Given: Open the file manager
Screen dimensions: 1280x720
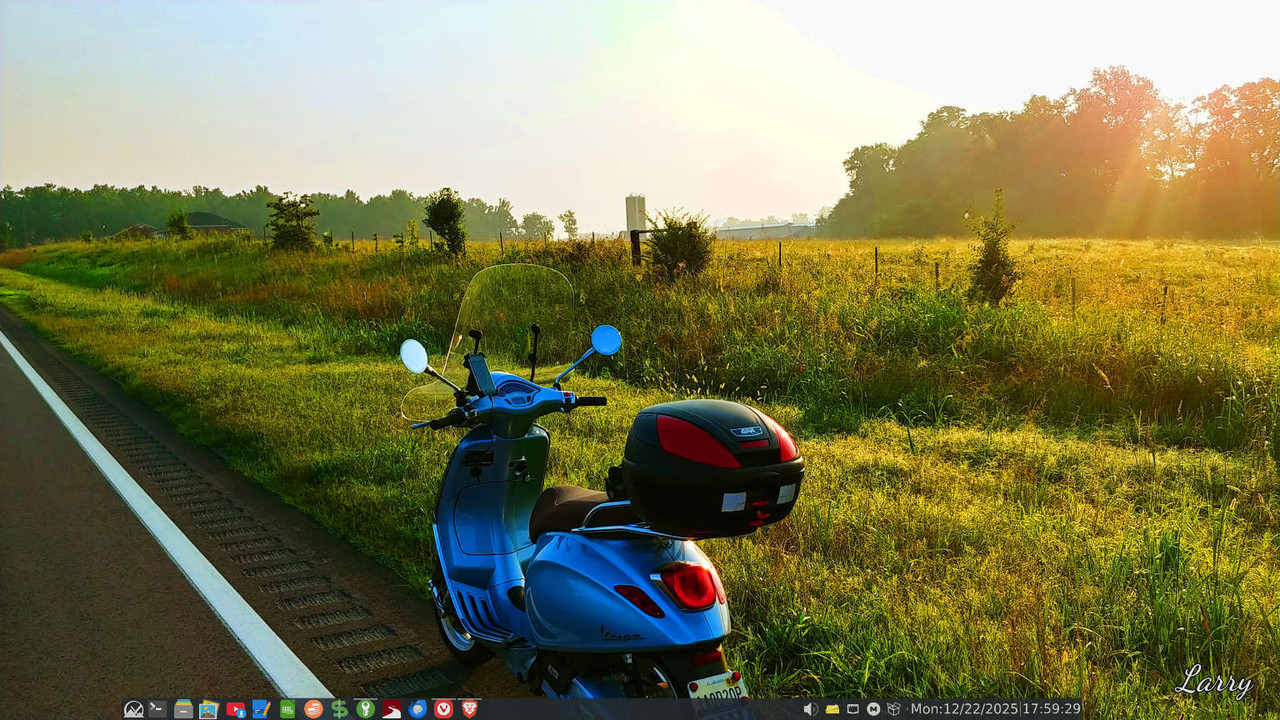Looking at the screenshot, I should tap(181, 708).
